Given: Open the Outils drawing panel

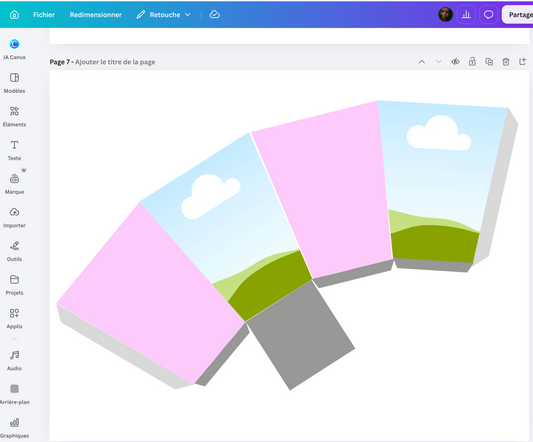Looking at the screenshot, I should click(14, 251).
